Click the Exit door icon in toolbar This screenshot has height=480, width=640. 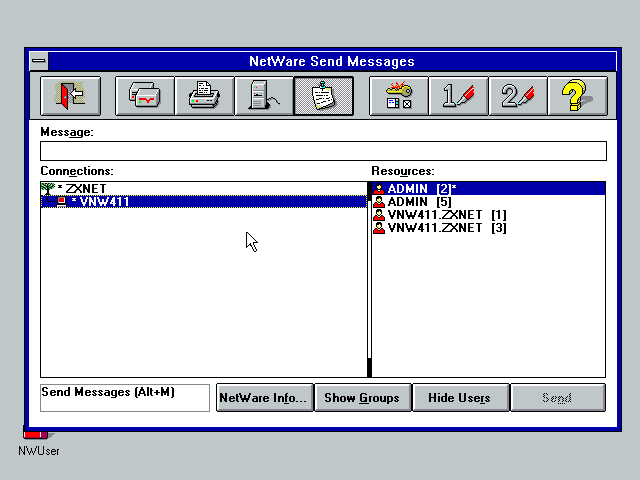[x=70, y=96]
